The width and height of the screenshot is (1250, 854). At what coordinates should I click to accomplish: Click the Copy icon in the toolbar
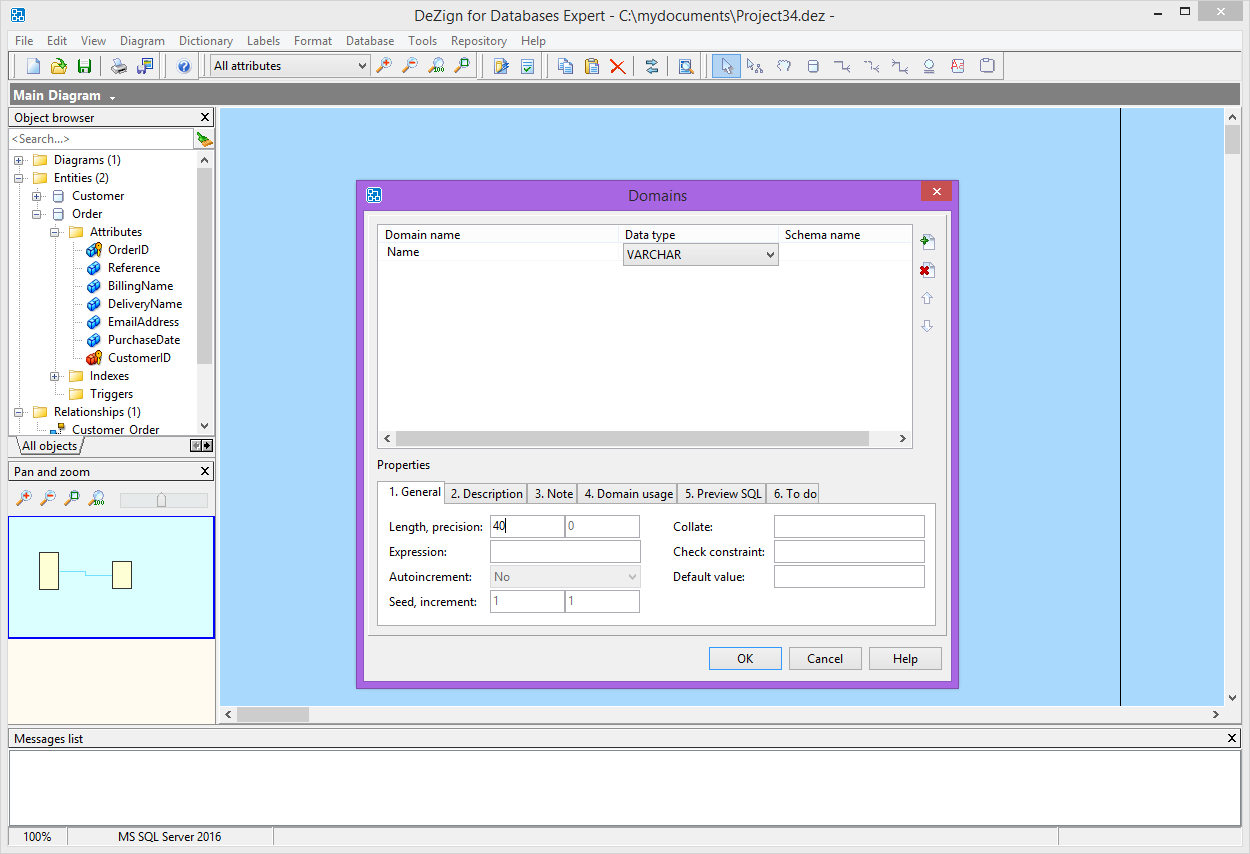tap(566, 66)
